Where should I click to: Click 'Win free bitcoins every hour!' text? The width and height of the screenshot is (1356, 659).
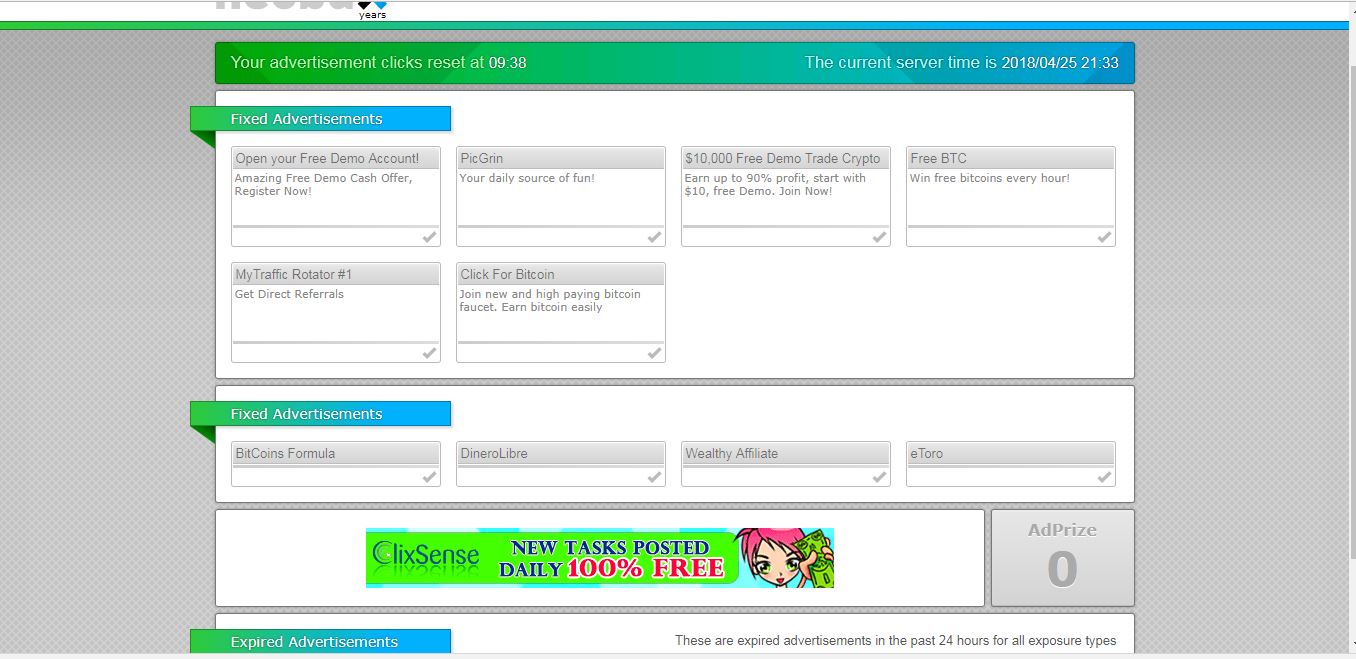(990, 178)
